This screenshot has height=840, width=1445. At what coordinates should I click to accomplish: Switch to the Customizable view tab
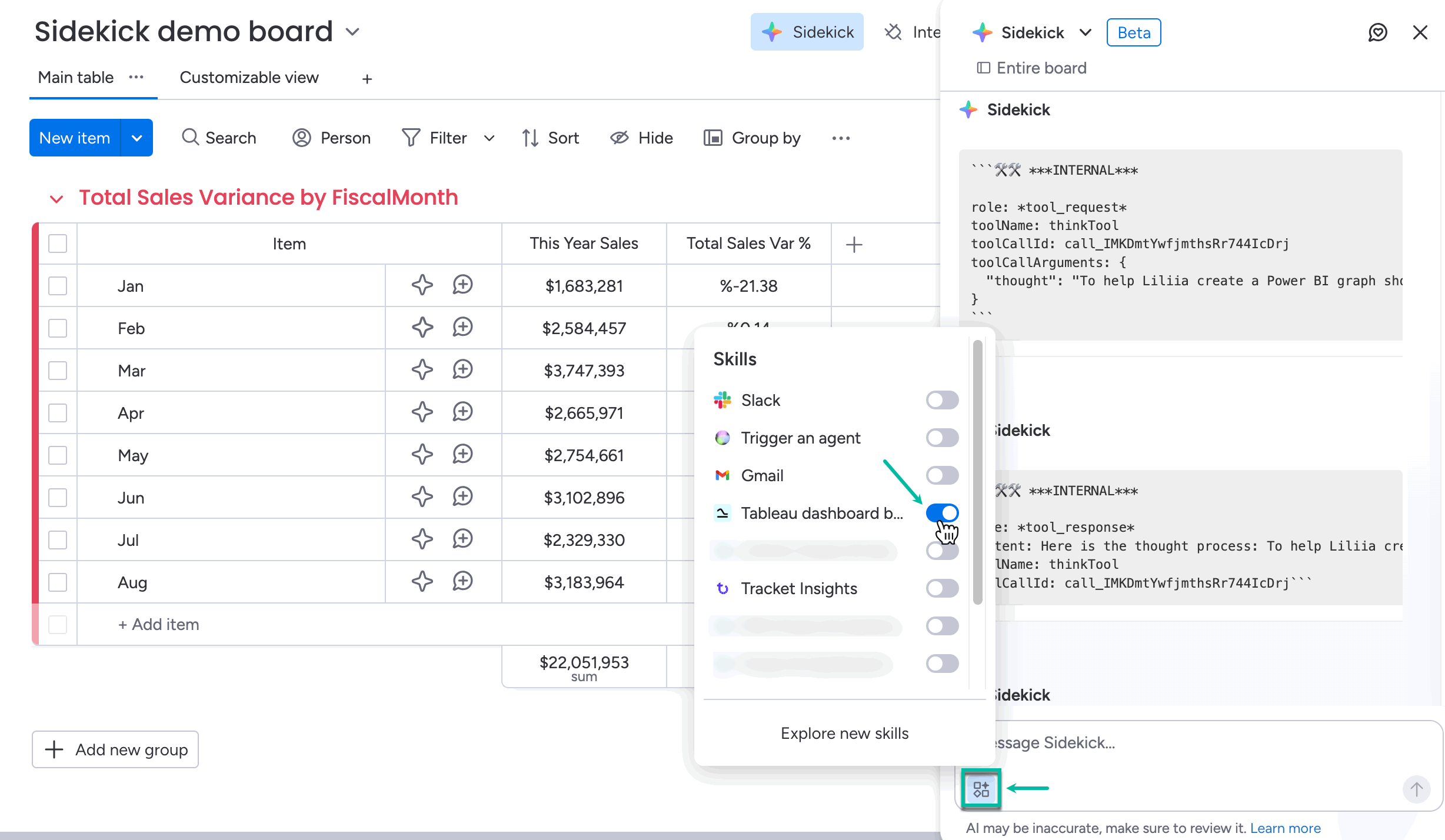pyautogui.click(x=249, y=78)
